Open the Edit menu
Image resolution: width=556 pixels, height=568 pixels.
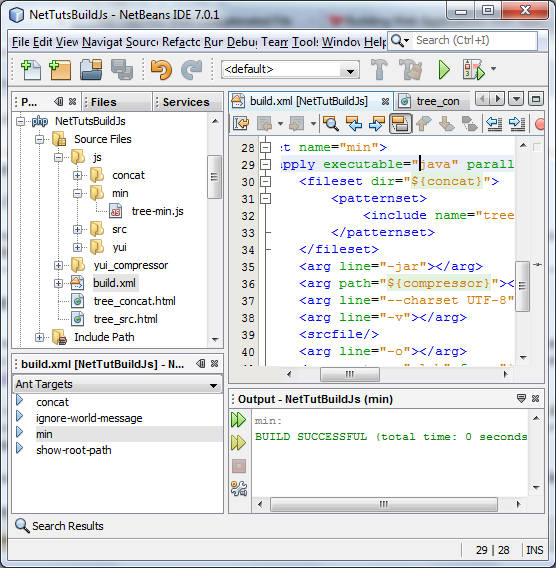click(x=42, y=42)
